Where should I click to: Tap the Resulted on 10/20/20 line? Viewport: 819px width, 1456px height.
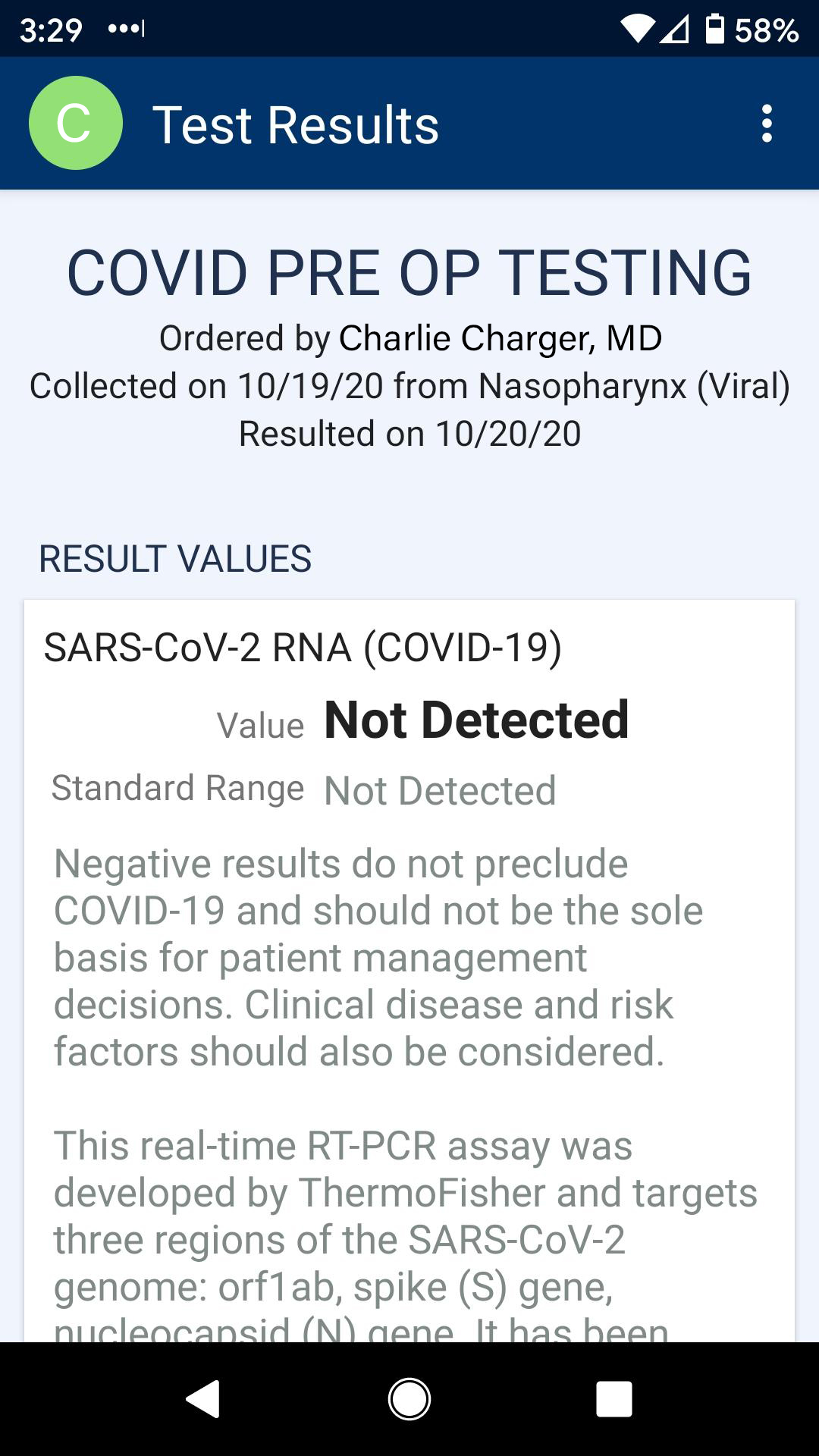point(409,434)
